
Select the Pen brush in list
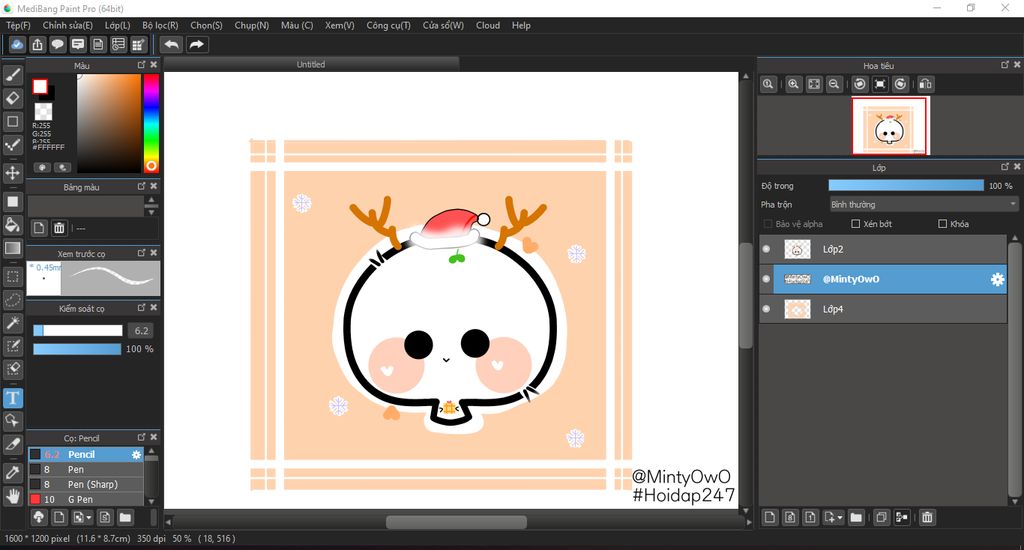click(86, 470)
